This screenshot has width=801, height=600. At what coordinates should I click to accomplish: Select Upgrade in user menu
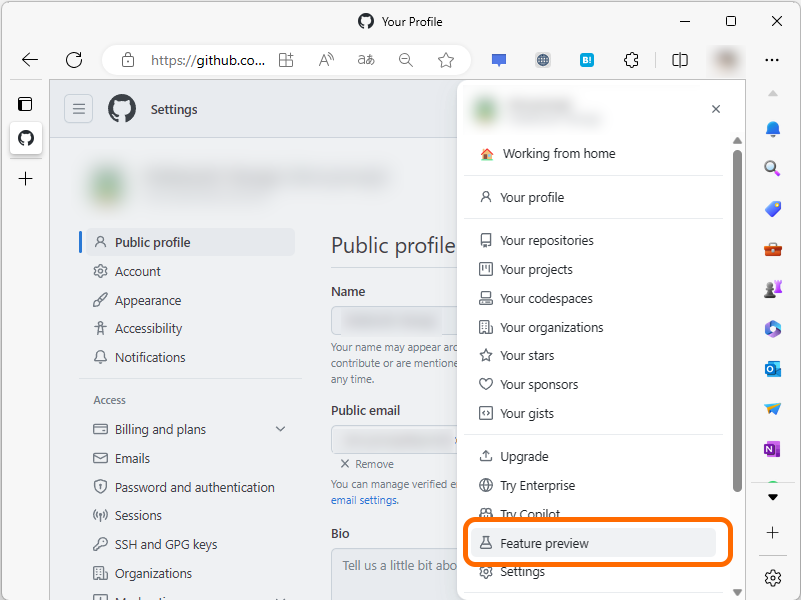(x=594, y=456)
